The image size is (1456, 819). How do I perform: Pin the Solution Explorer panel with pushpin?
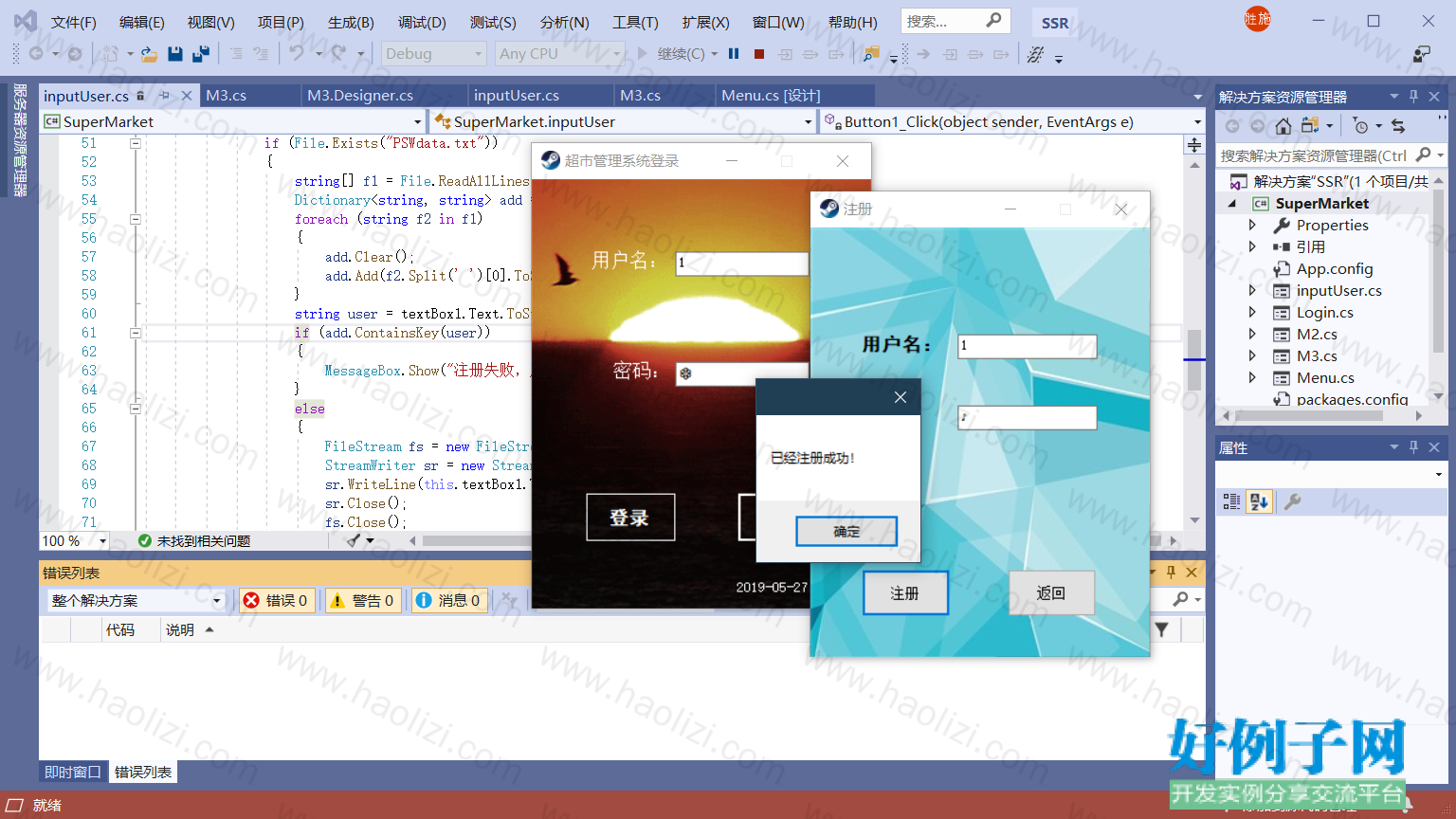click(1413, 97)
